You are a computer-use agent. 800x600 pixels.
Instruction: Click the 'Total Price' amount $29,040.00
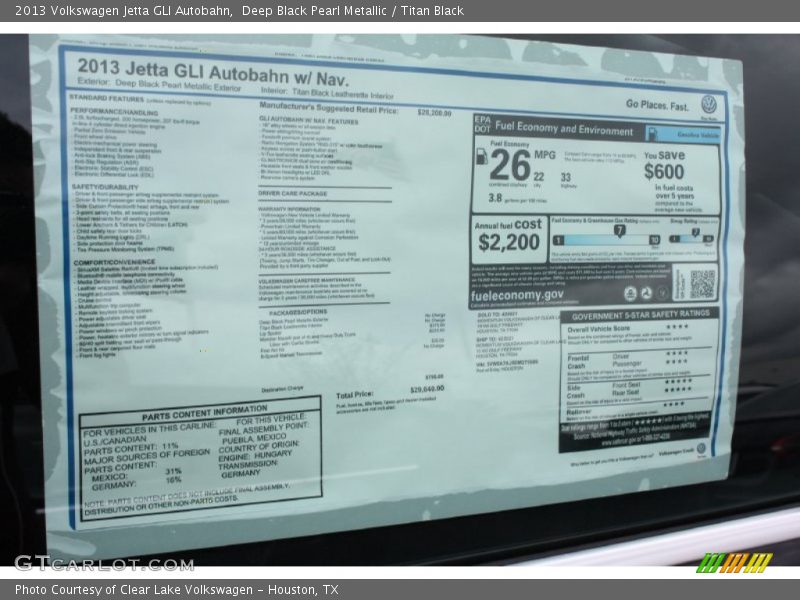[427, 389]
